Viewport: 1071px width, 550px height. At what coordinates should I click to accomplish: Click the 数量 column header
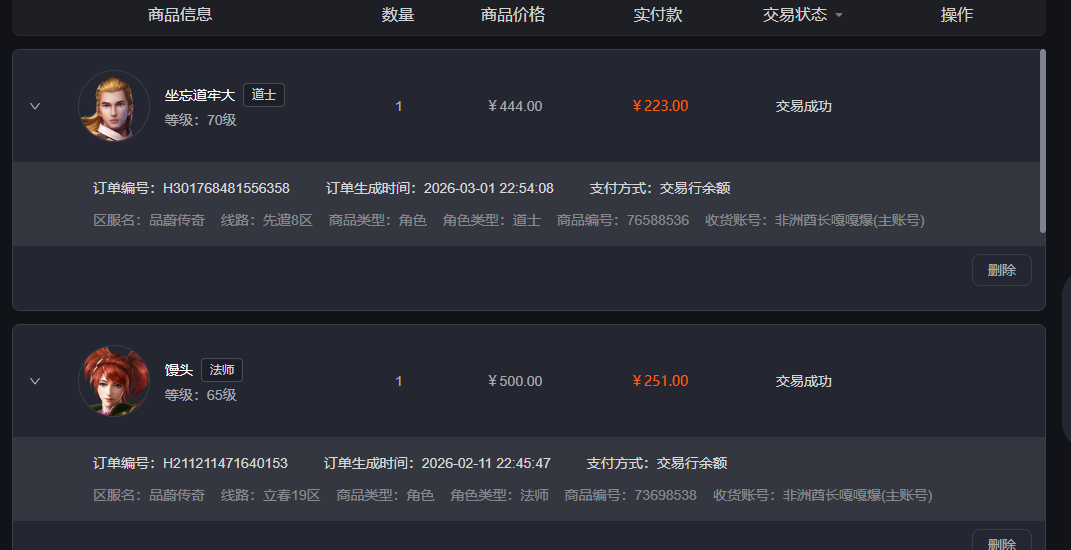pyautogui.click(x=398, y=14)
